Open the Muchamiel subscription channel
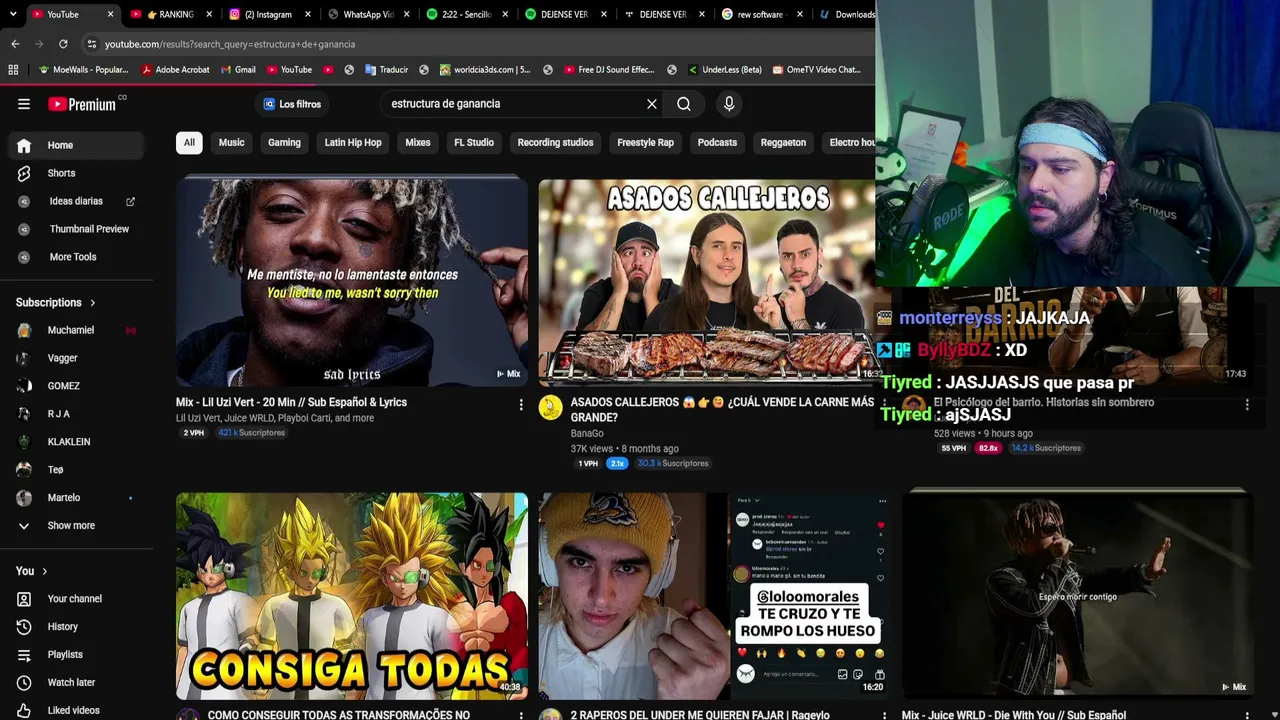Image resolution: width=1280 pixels, height=720 pixels. [76, 330]
